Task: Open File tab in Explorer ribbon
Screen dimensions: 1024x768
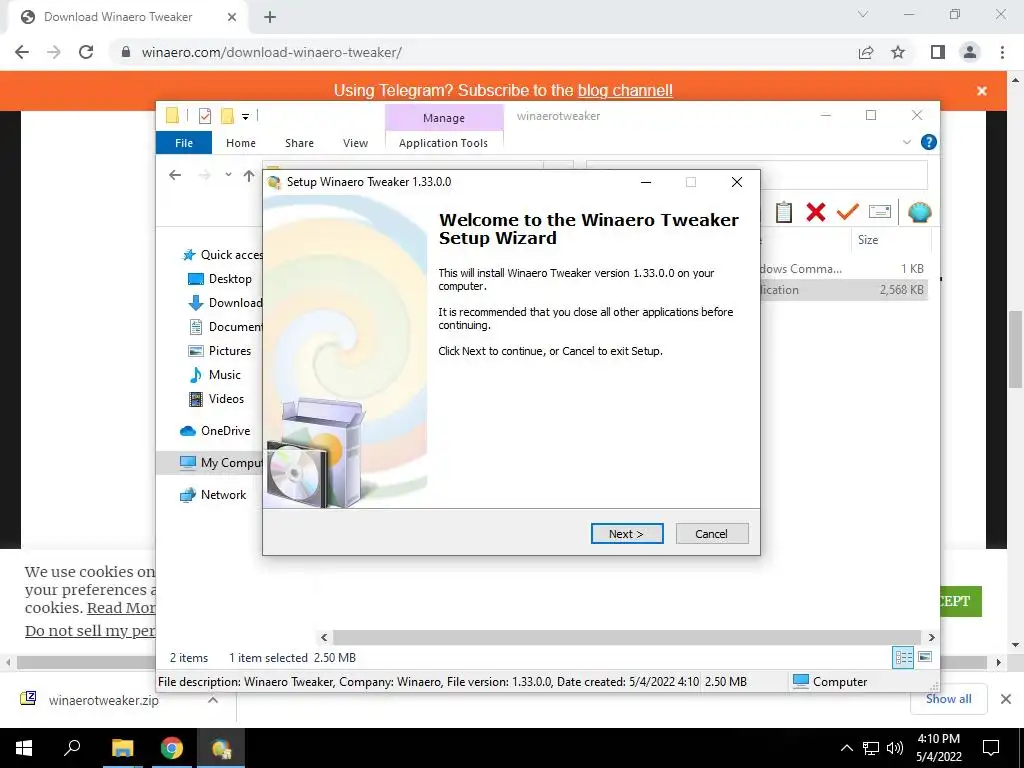Action: tap(184, 142)
